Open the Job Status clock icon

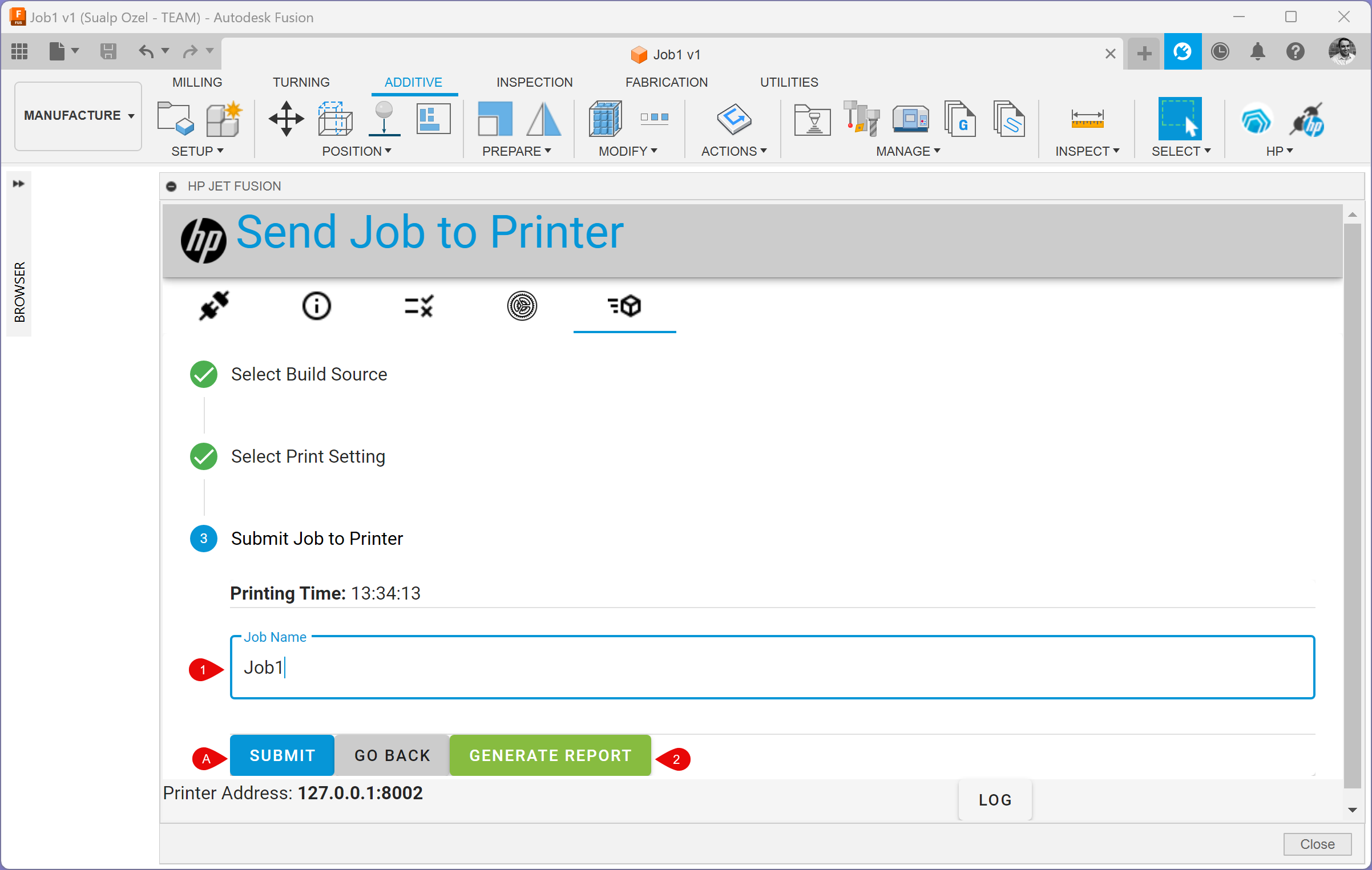tap(1220, 52)
